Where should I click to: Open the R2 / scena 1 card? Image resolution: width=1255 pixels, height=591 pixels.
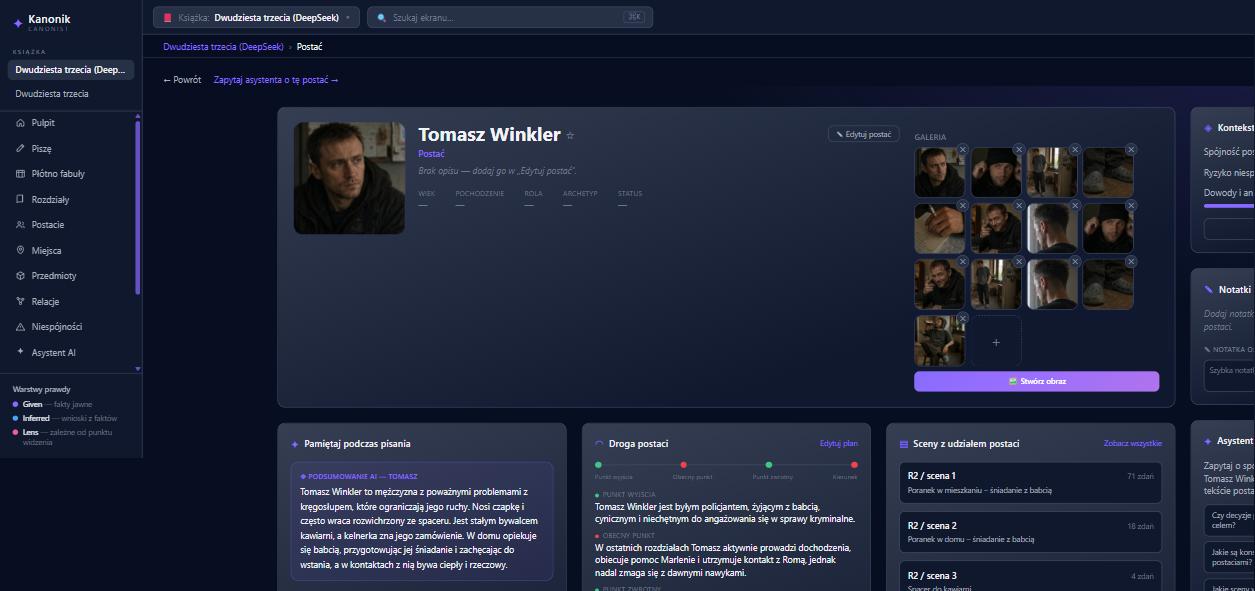point(1030,483)
